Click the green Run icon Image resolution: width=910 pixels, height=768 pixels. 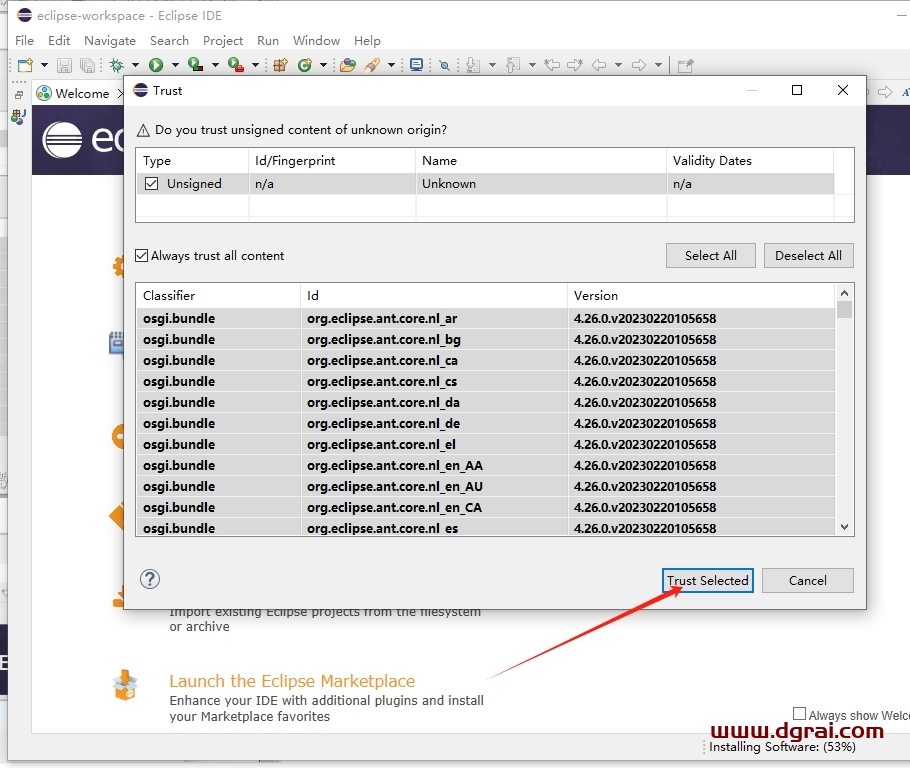[x=156, y=65]
